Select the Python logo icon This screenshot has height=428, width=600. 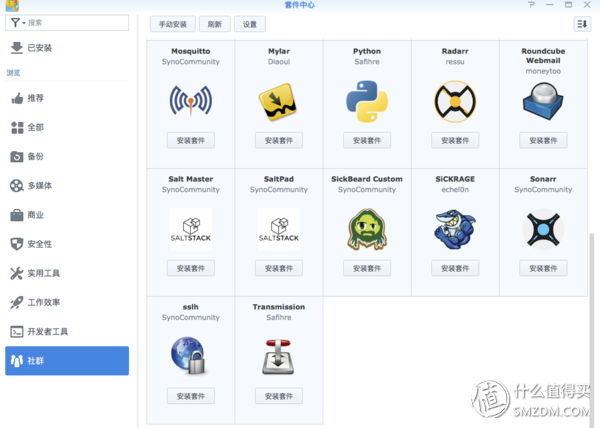366,101
